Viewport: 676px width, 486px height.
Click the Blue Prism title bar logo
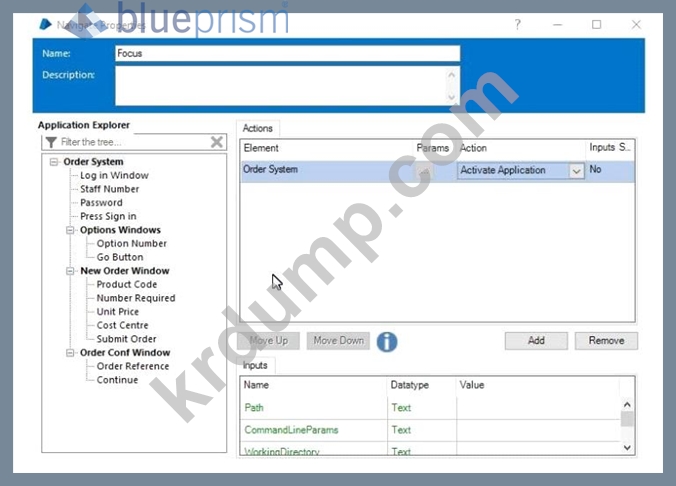(43, 24)
